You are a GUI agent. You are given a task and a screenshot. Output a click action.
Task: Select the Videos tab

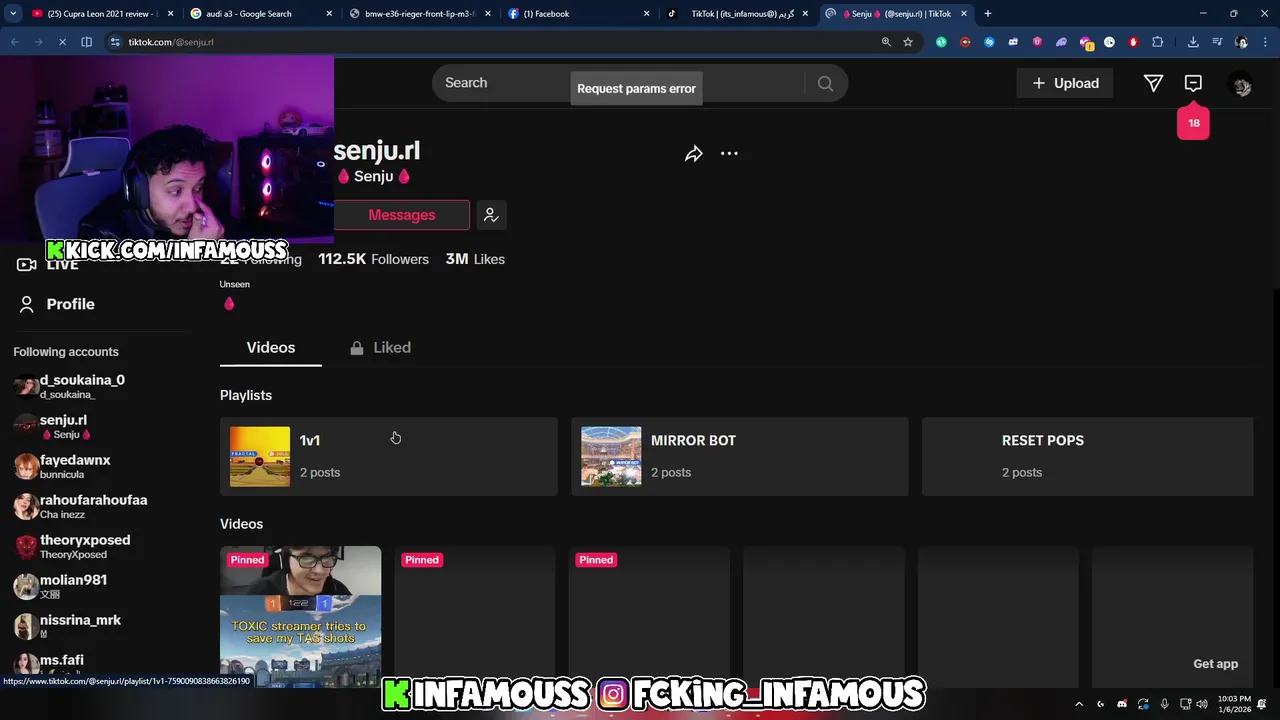coord(271,347)
